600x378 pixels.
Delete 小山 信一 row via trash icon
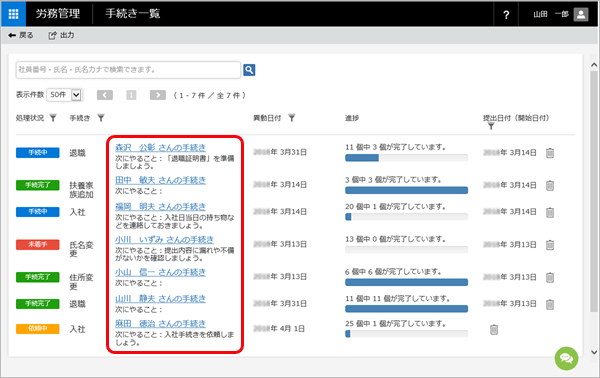(x=550, y=277)
